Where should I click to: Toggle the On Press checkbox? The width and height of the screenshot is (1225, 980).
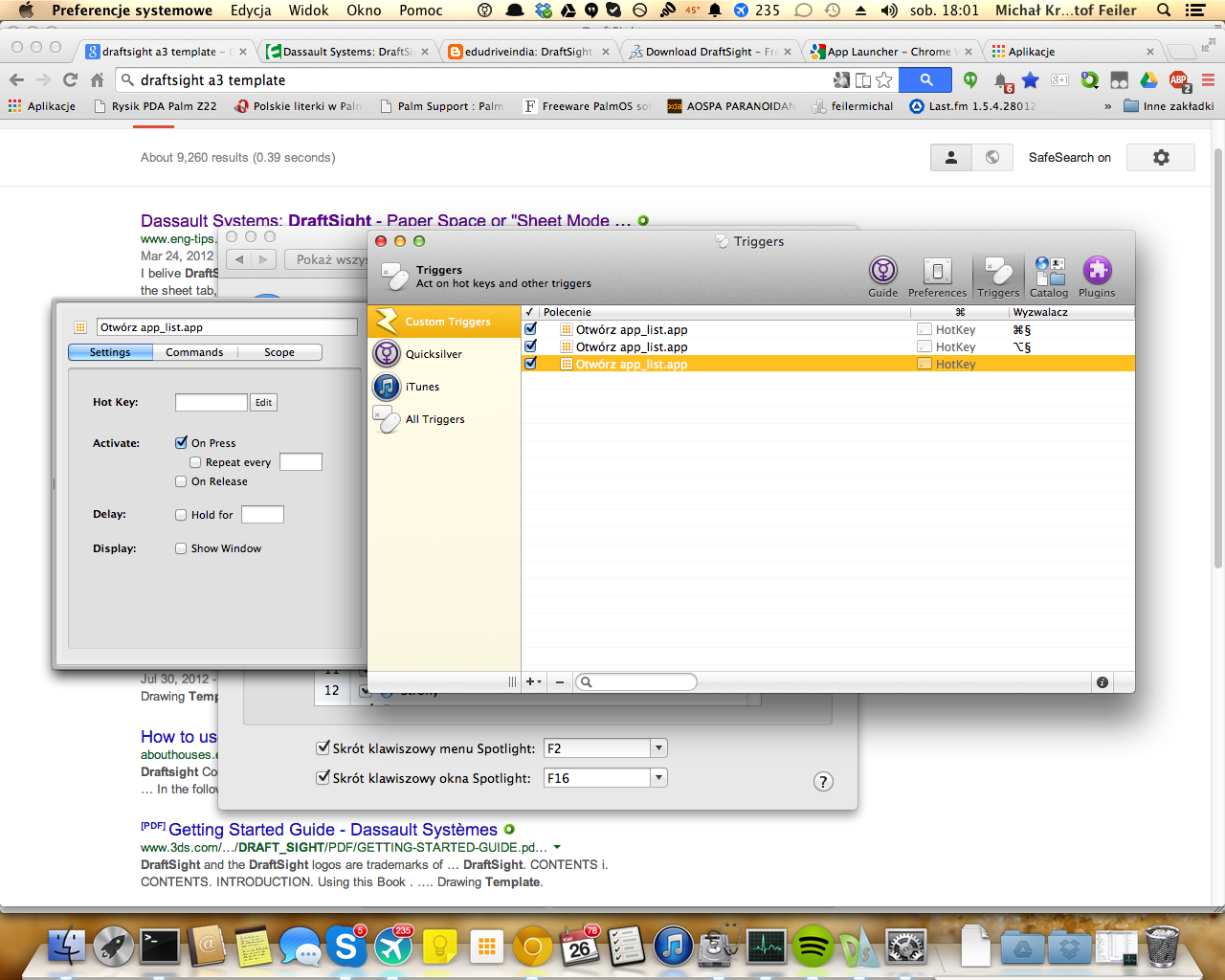(x=181, y=443)
